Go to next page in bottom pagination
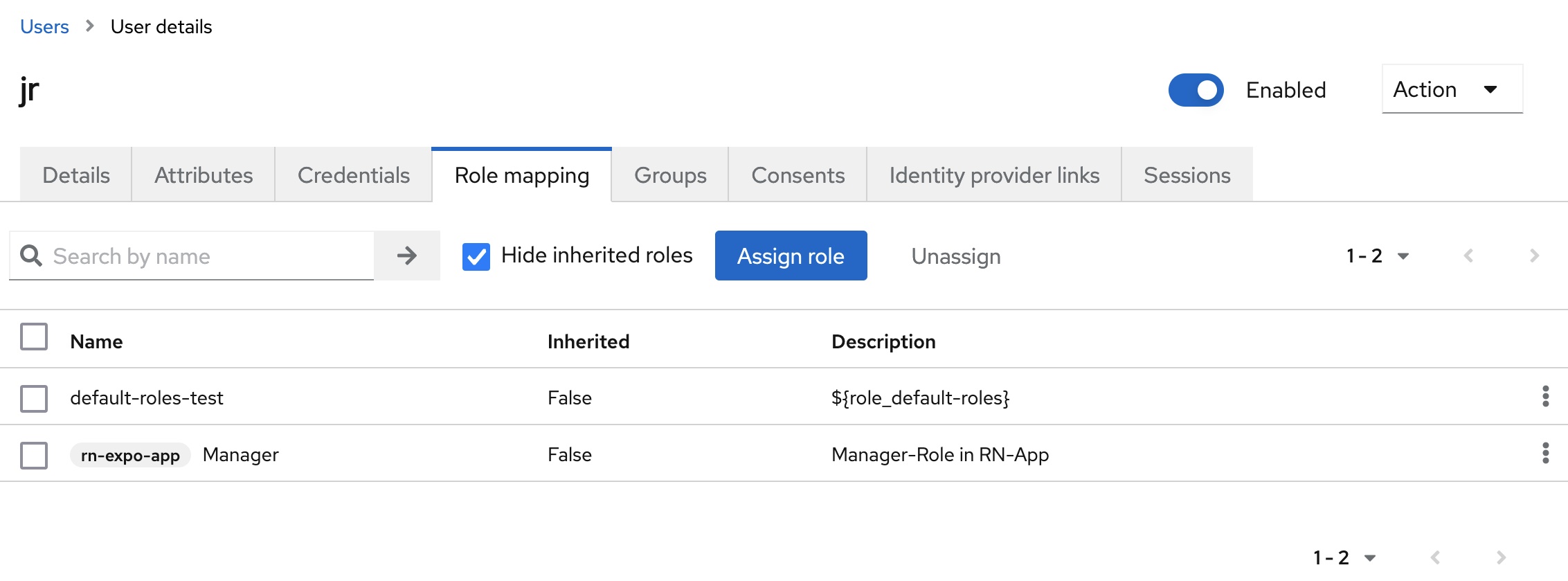Screen dimensions: 1568x581 click(x=1501, y=557)
